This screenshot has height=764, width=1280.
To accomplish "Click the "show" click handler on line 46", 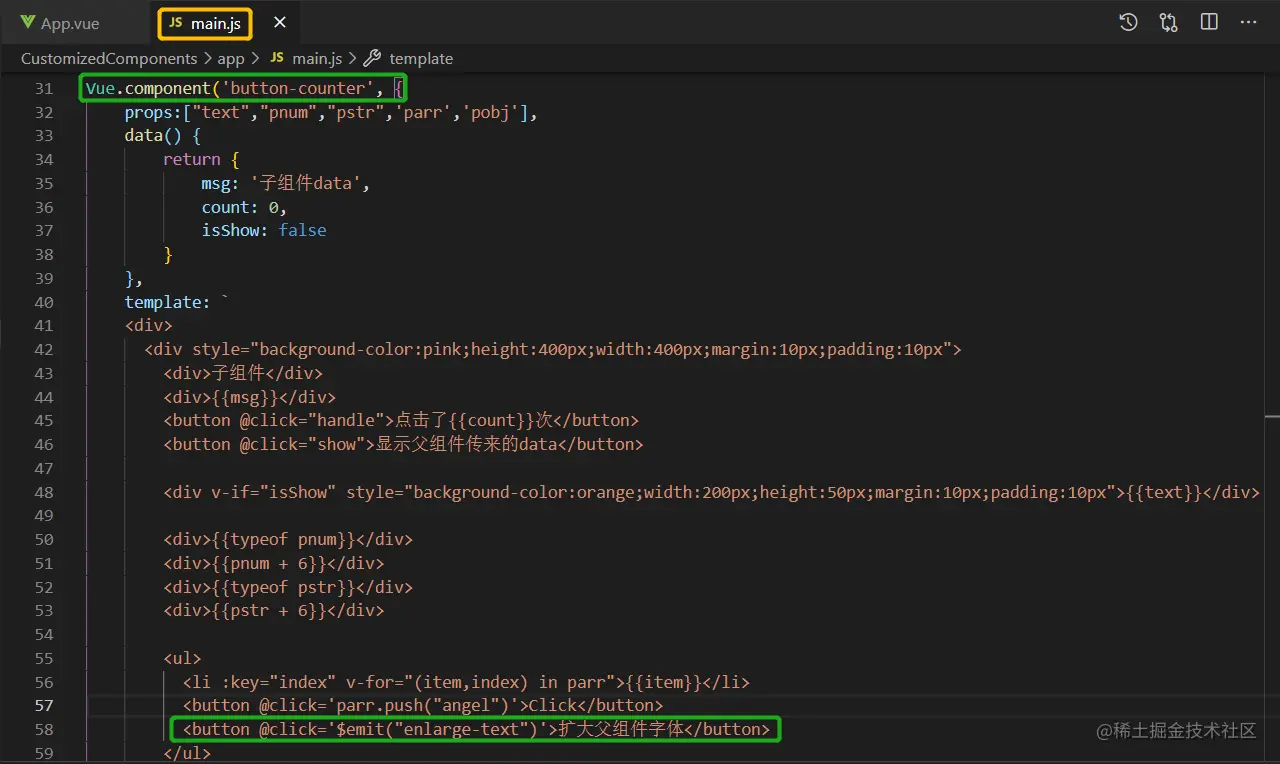I will pyautogui.click(x=337, y=444).
